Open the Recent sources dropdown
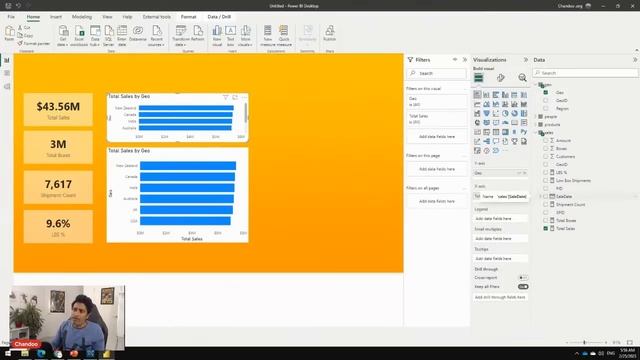 [x=156, y=36]
